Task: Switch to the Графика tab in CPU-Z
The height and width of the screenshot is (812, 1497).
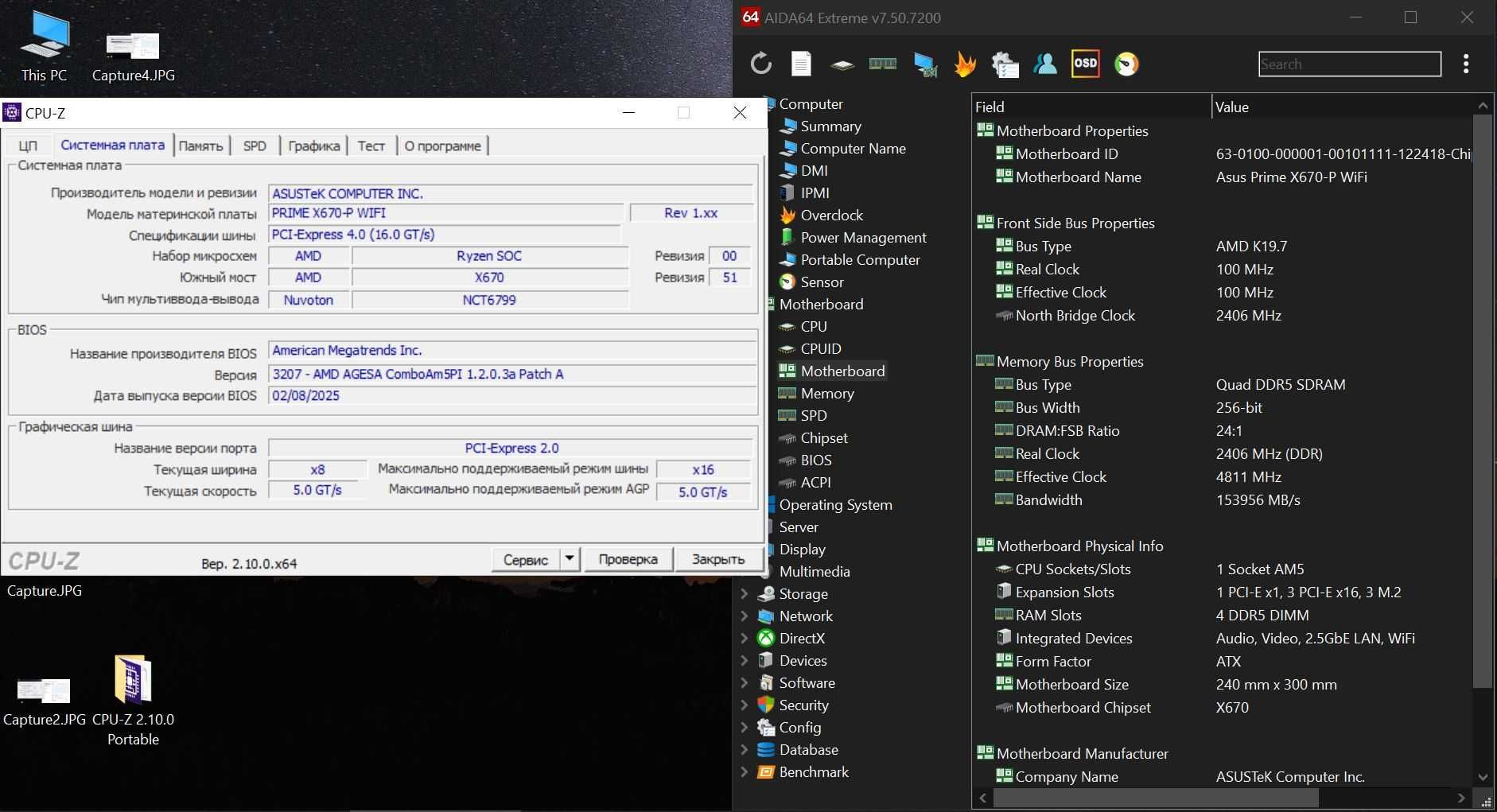Action: pyautogui.click(x=313, y=146)
